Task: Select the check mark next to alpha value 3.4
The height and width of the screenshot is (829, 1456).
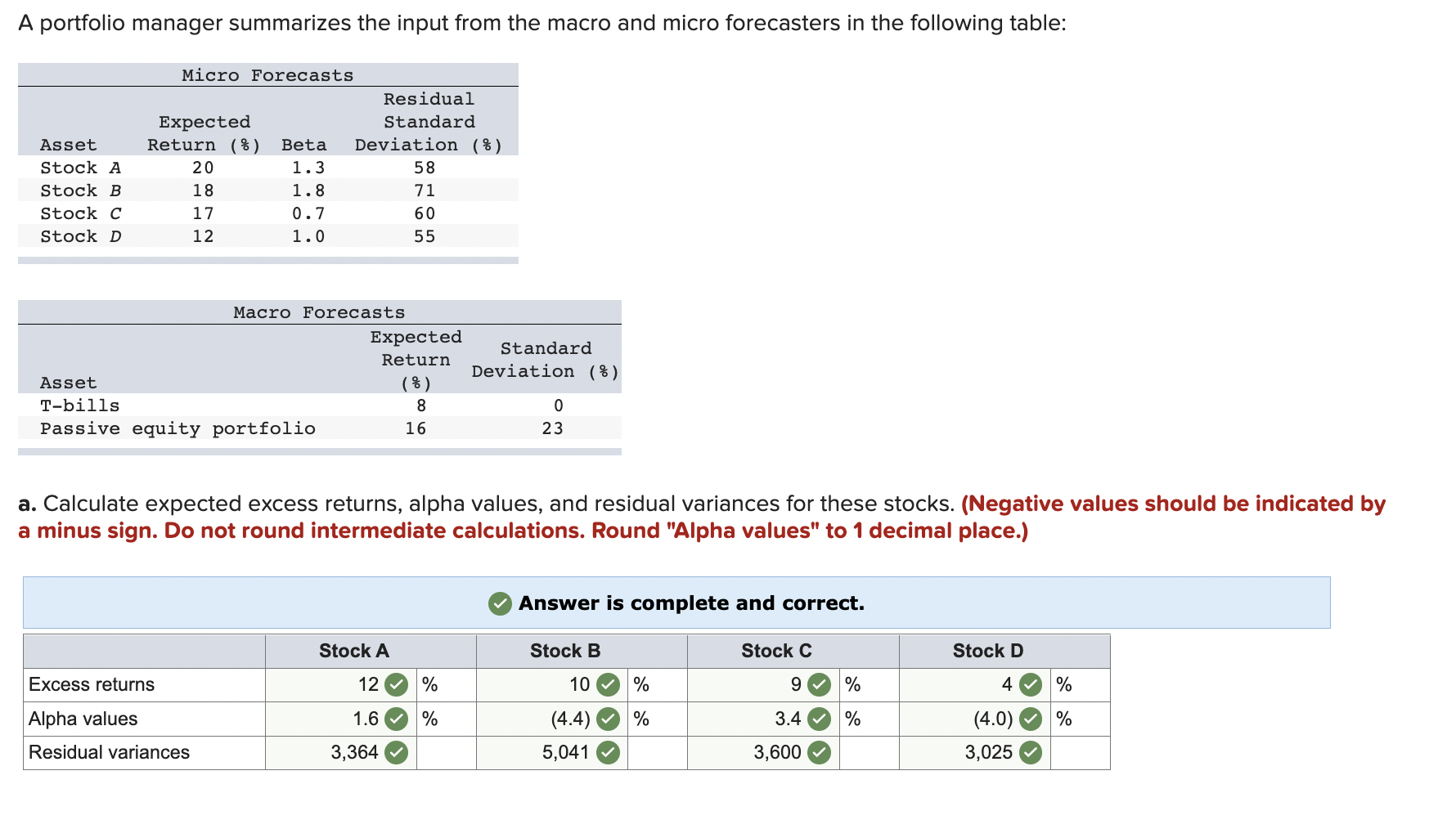Action: (x=819, y=719)
